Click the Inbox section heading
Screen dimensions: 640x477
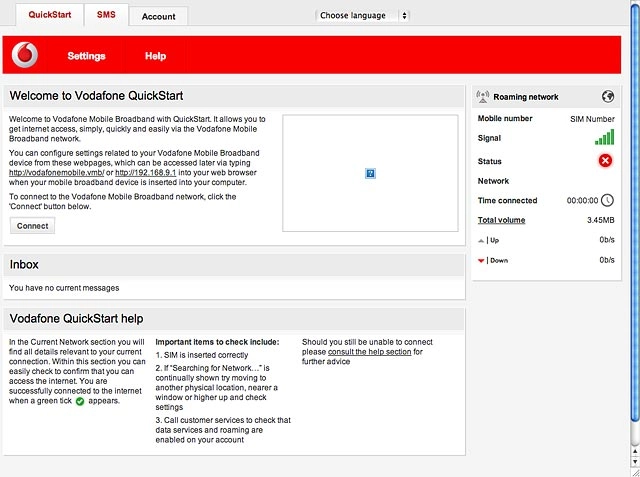[24, 264]
